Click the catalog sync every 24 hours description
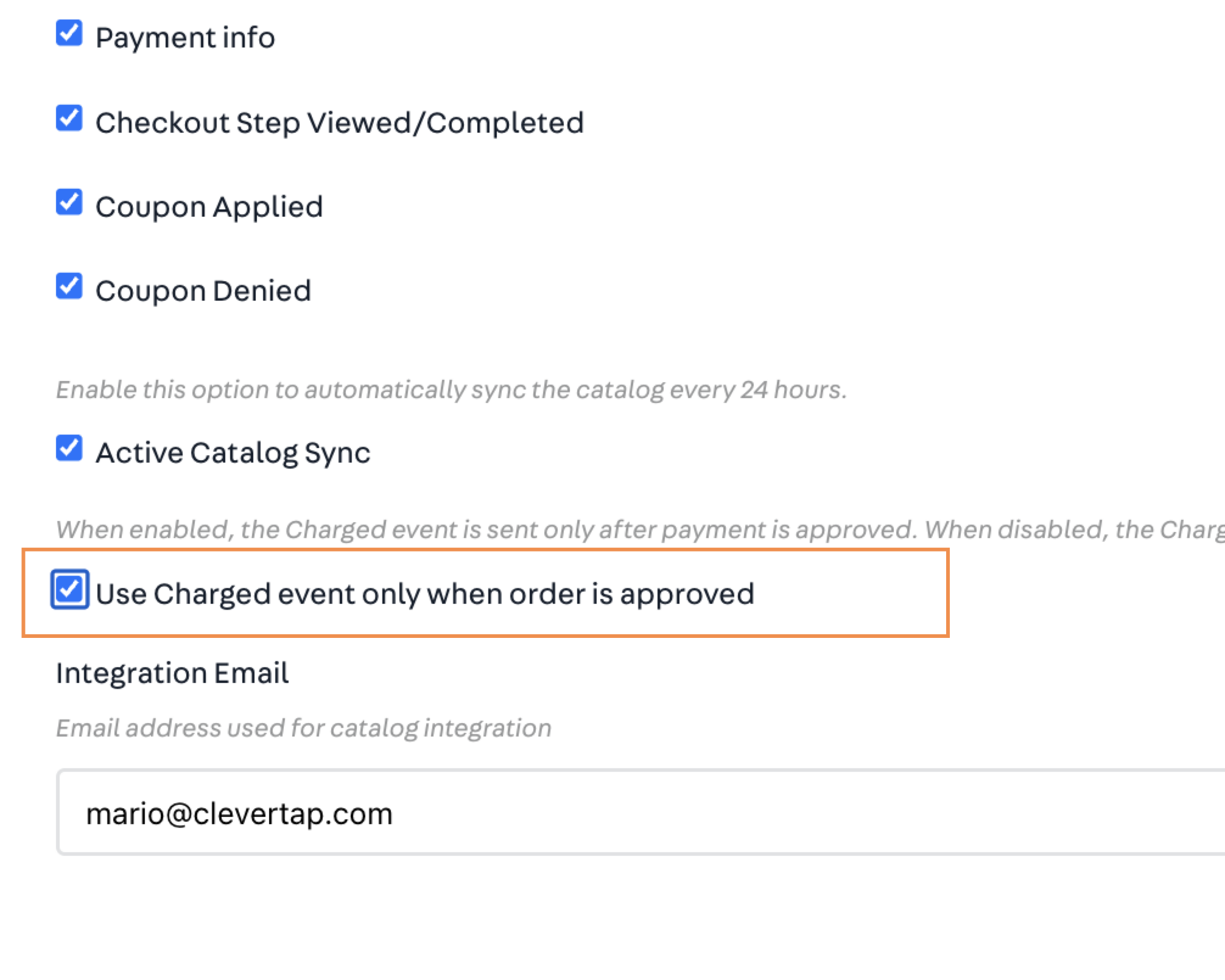Viewport: 1225px width, 980px height. click(x=451, y=390)
